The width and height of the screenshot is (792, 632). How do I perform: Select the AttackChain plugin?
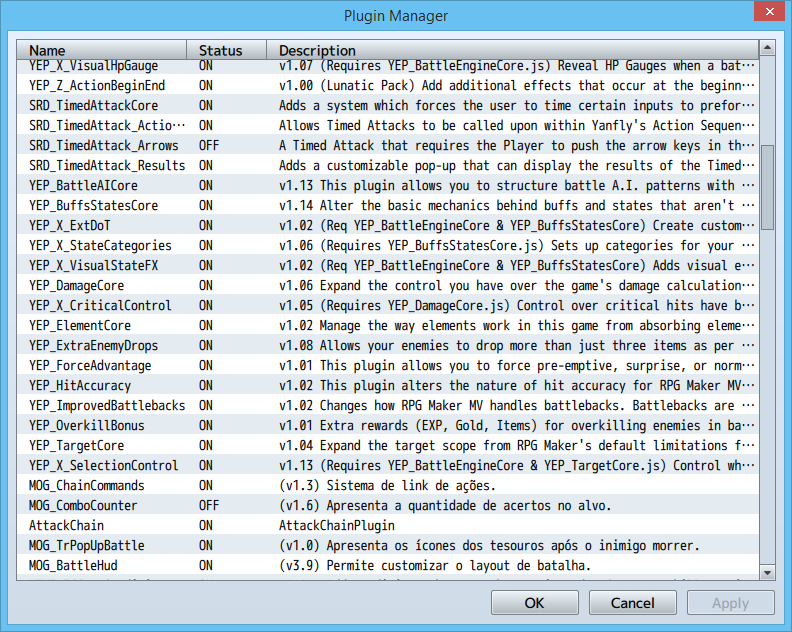[x=387, y=525]
